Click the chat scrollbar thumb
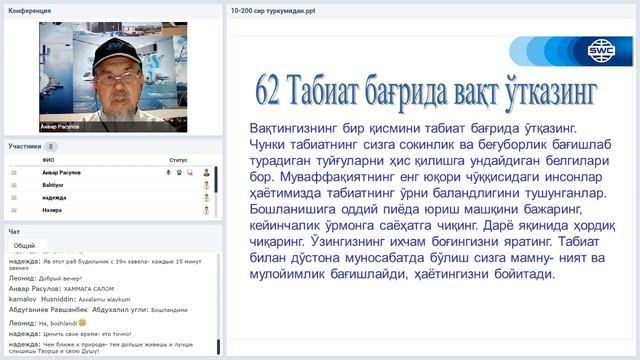The height and width of the screenshot is (360, 640). 218,347
